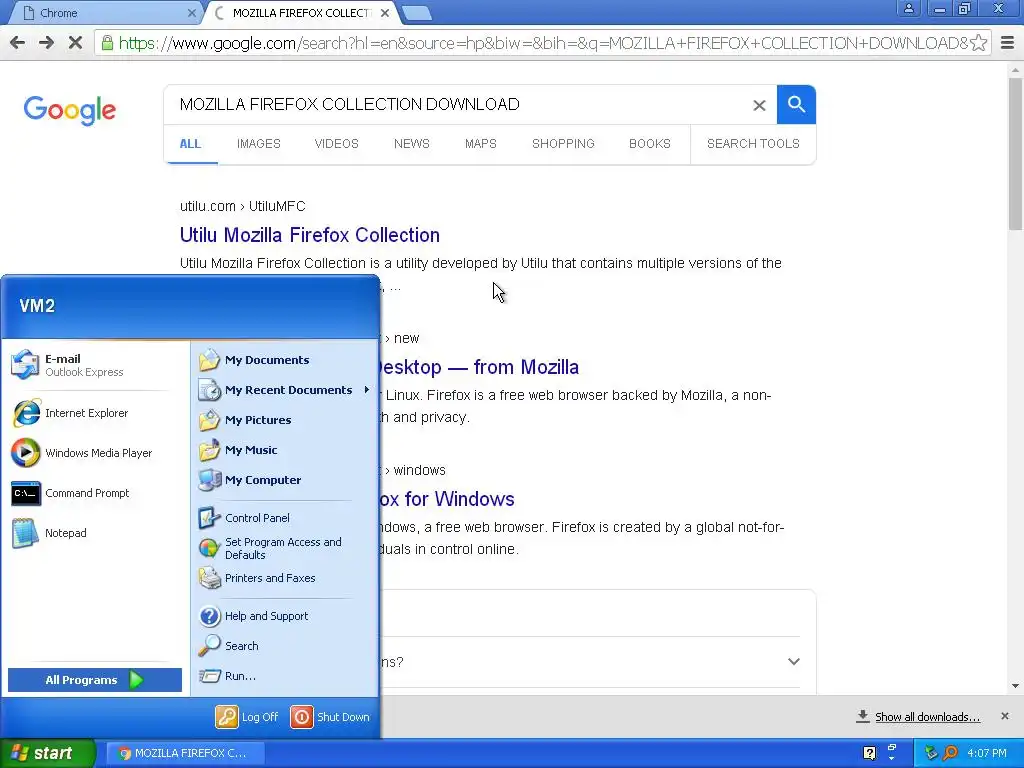Click the help question tray icon
The width and height of the screenshot is (1024, 768).
tap(869, 753)
